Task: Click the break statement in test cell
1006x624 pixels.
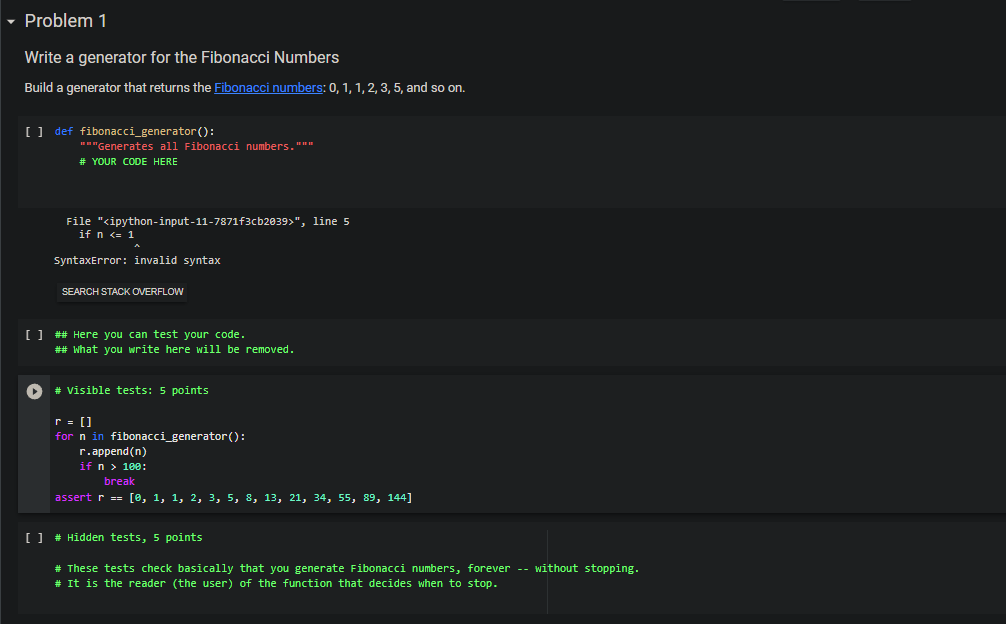Action: pos(119,482)
